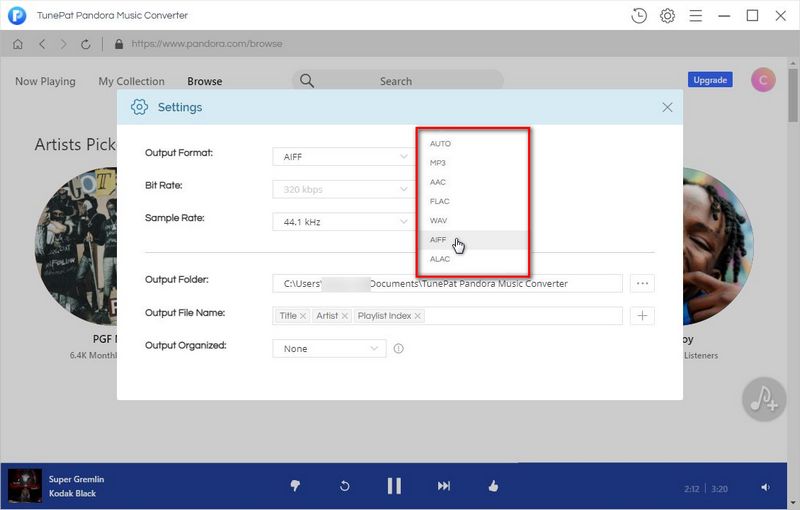Image resolution: width=800 pixels, height=510 pixels.
Task: Click the Settings gear icon in dialog header
Action: point(139,107)
